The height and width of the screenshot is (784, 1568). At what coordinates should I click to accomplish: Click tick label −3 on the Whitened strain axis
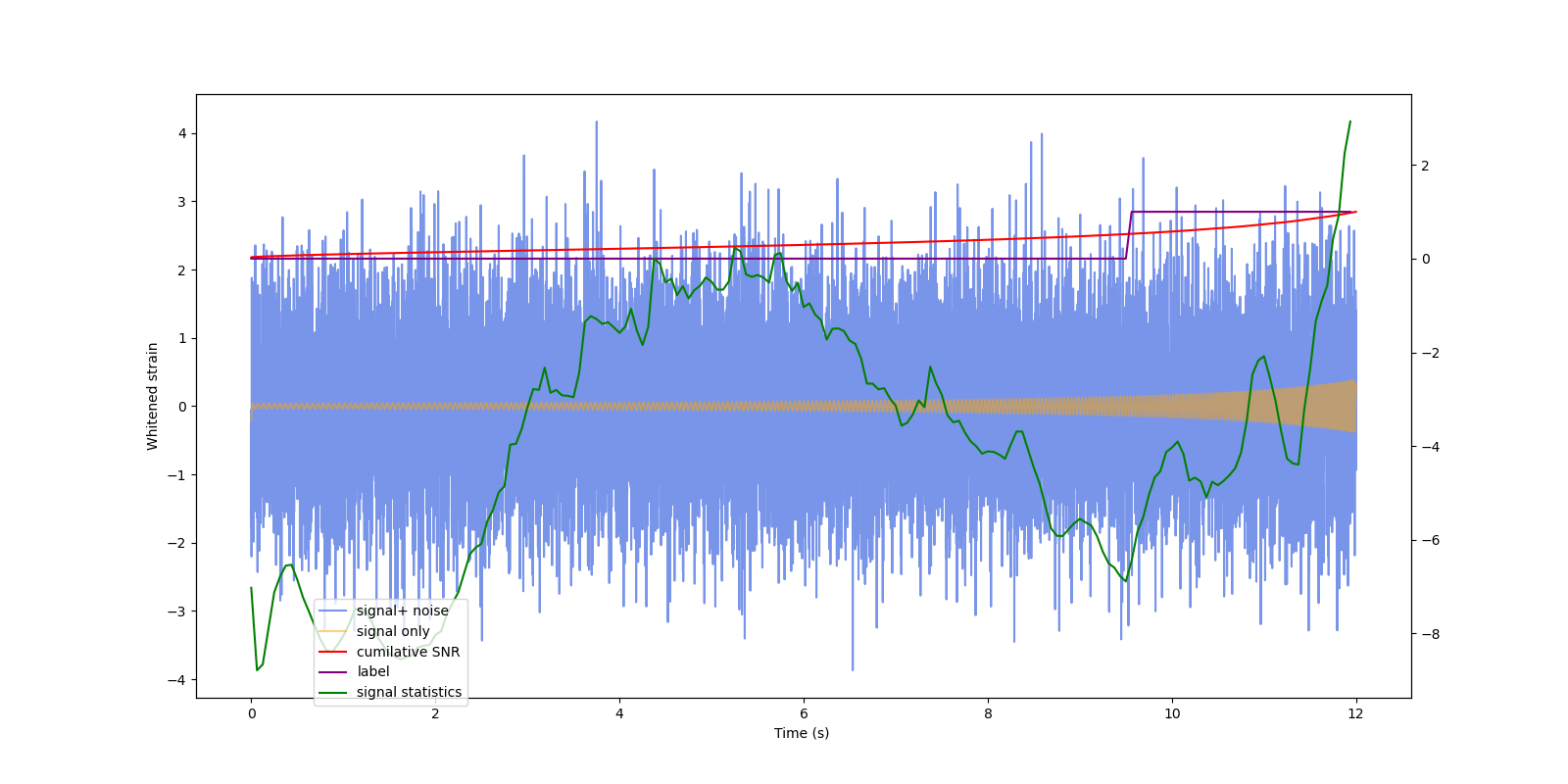[x=177, y=612]
